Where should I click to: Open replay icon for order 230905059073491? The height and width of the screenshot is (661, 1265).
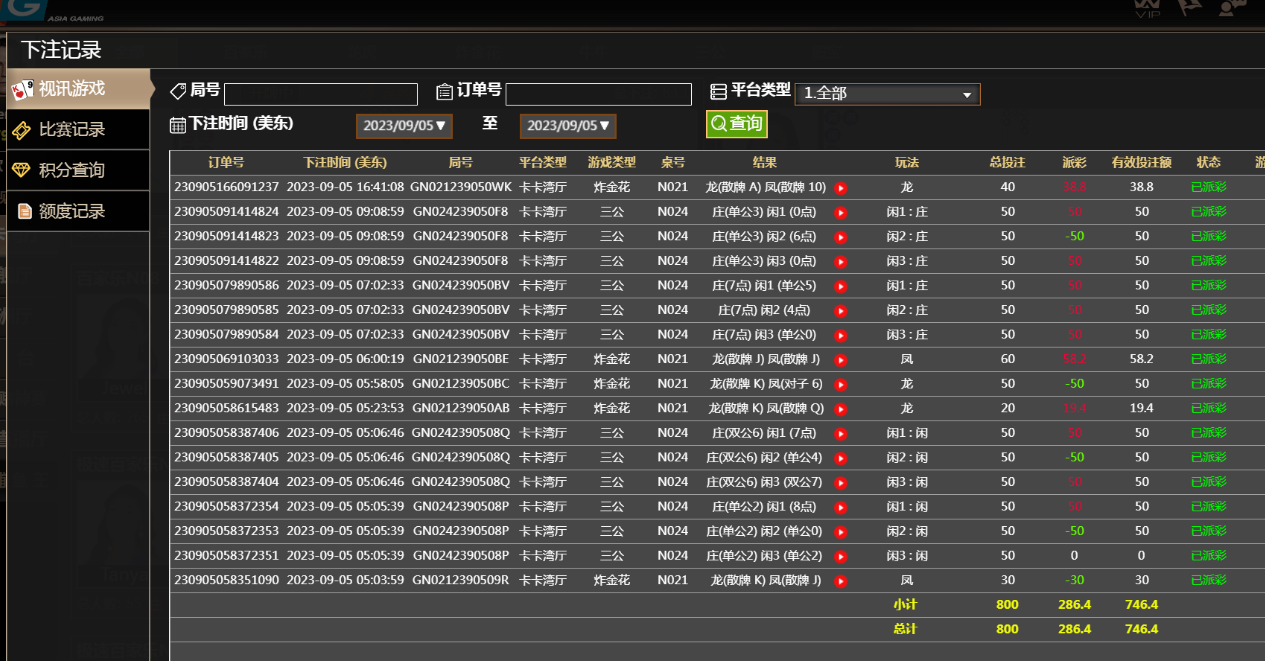841,385
